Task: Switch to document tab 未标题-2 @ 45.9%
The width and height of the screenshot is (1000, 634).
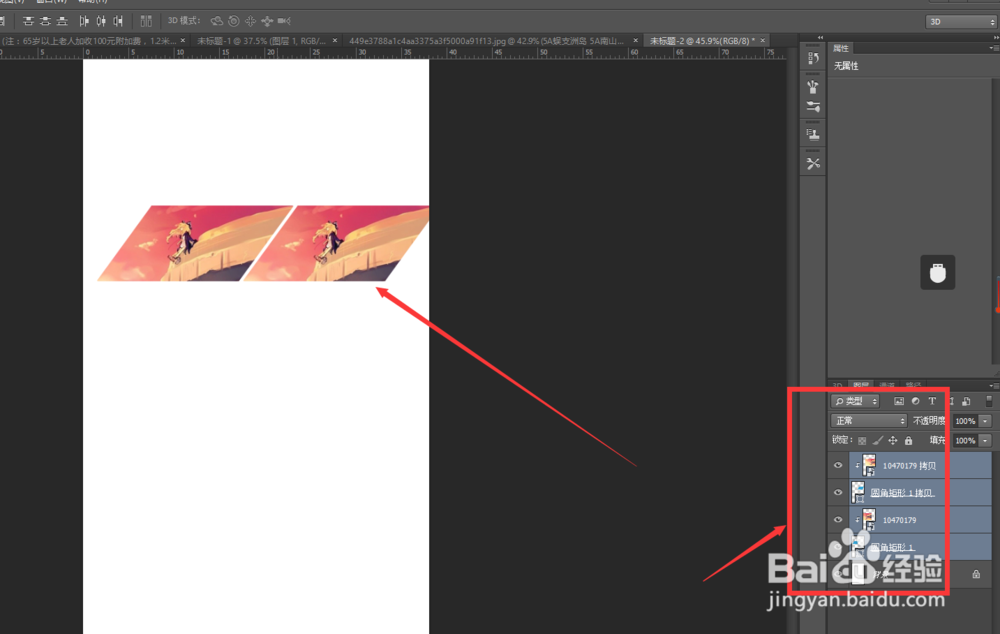Action: pos(702,41)
